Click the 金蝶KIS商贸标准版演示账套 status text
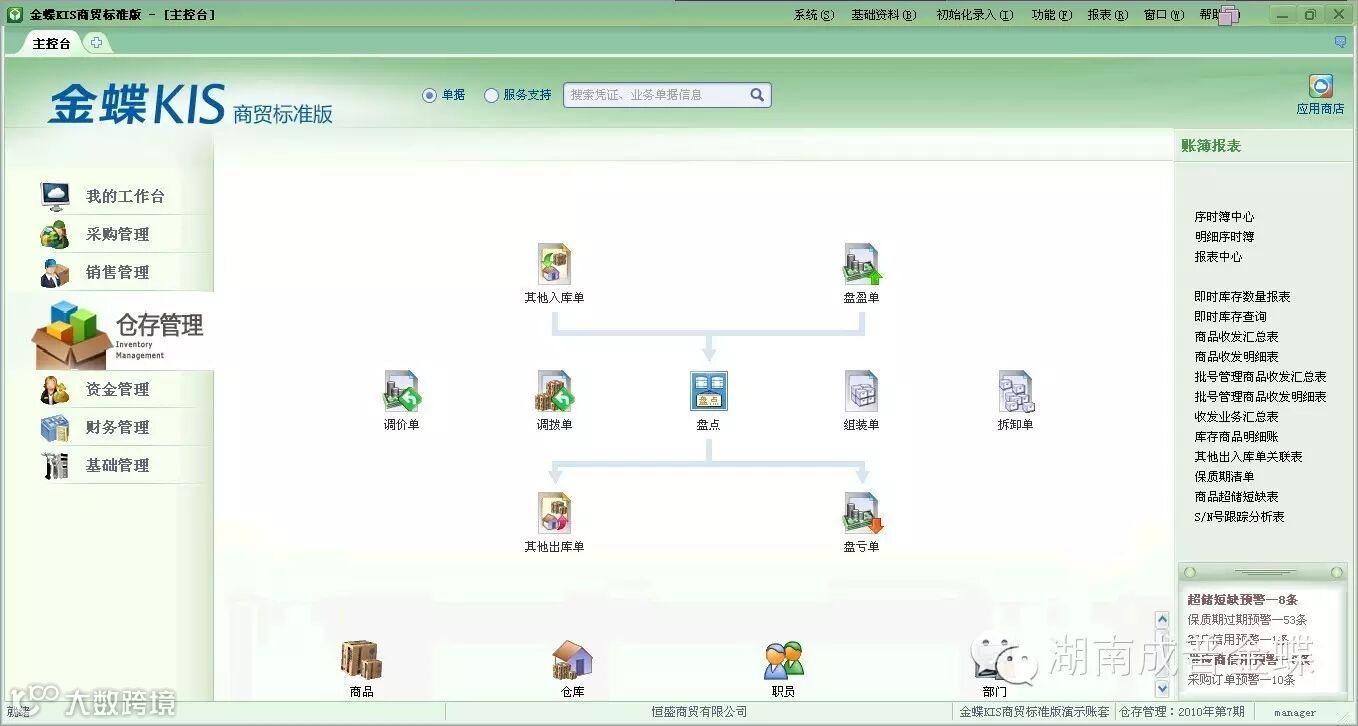This screenshot has width=1358, height=726. (1034, 712)
